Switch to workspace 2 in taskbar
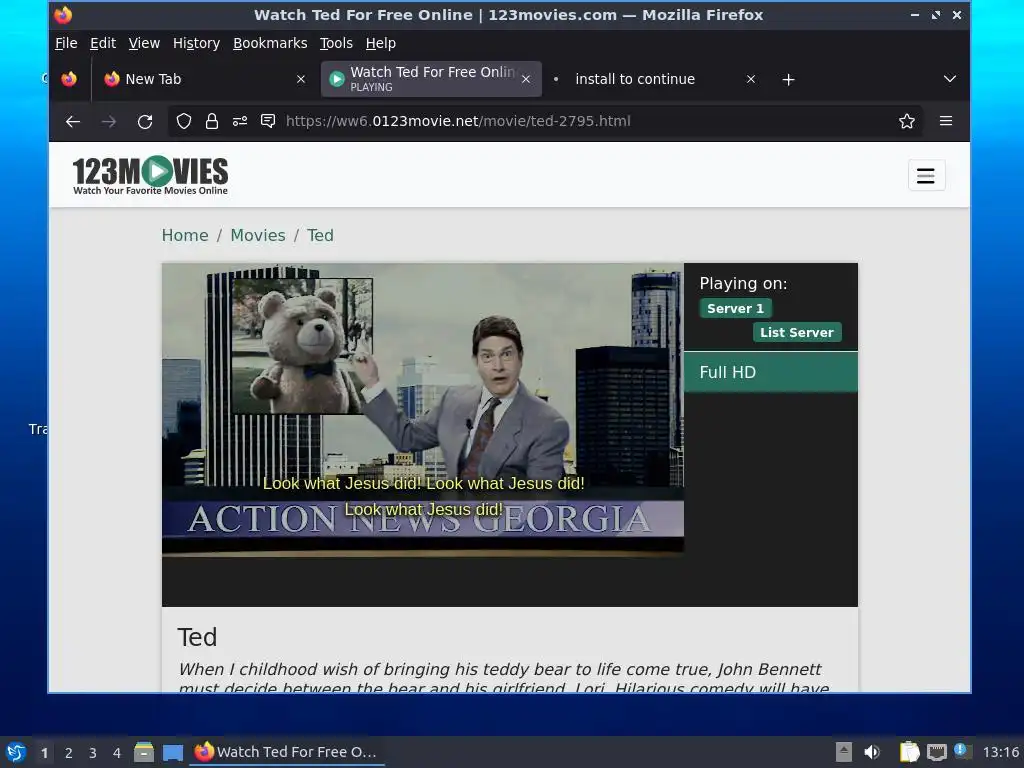 (x=69, y=753)
